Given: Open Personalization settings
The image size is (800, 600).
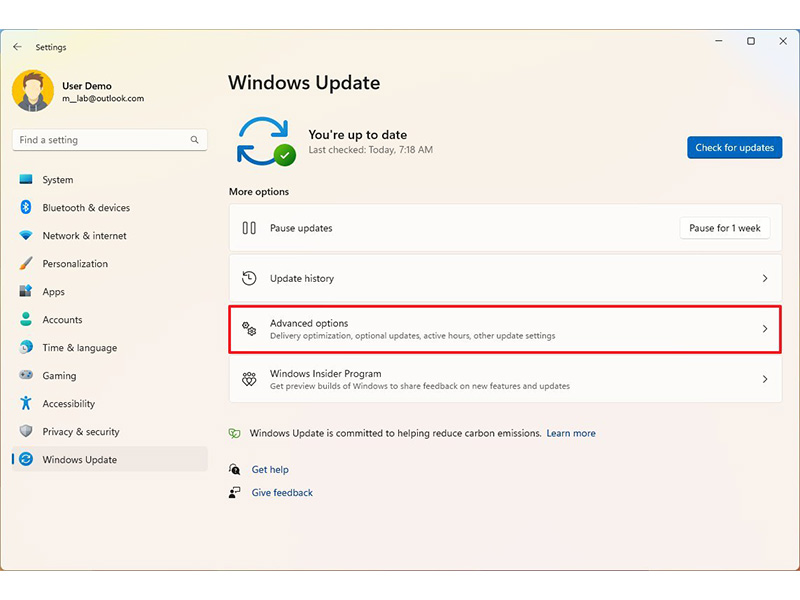Looking at the screenshot, I should coord(75,264).
